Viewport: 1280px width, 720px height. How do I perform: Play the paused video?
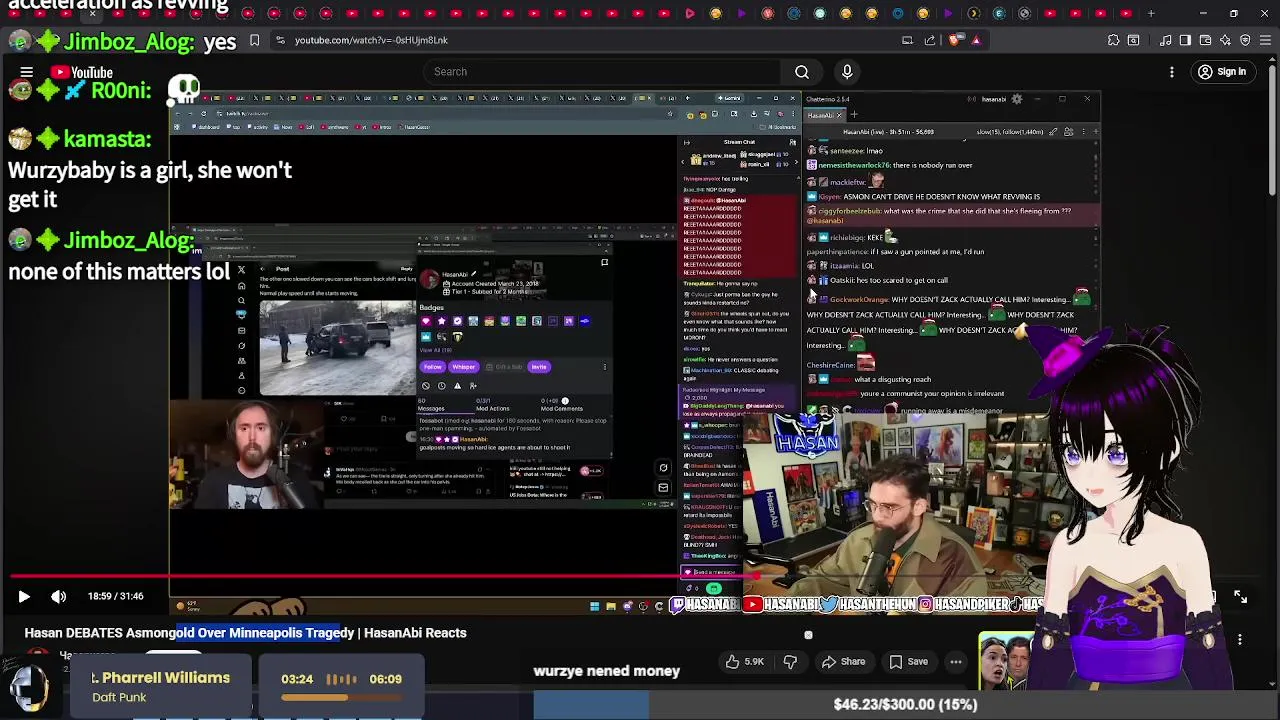pyautogui.click(x=24, y=596)
